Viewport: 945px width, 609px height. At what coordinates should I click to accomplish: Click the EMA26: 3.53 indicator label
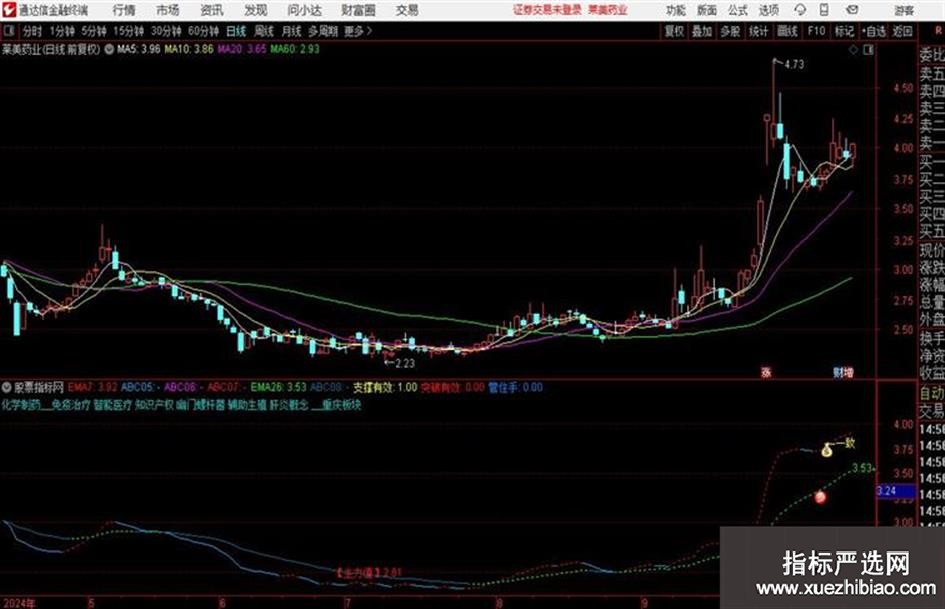tap(278, 387)
